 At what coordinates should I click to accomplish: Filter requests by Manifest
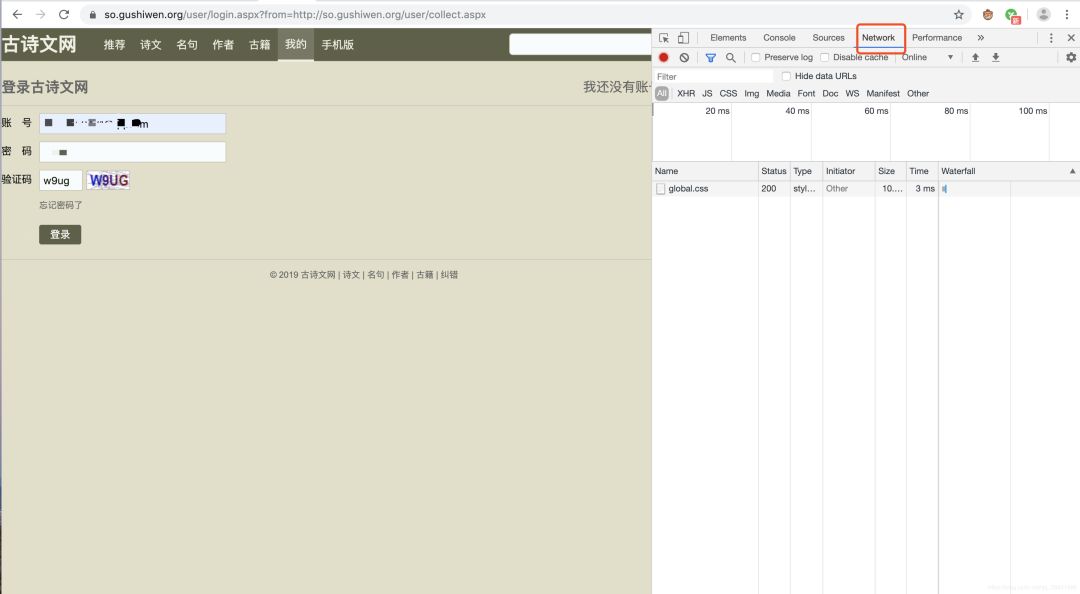click(x=883, y=93)
